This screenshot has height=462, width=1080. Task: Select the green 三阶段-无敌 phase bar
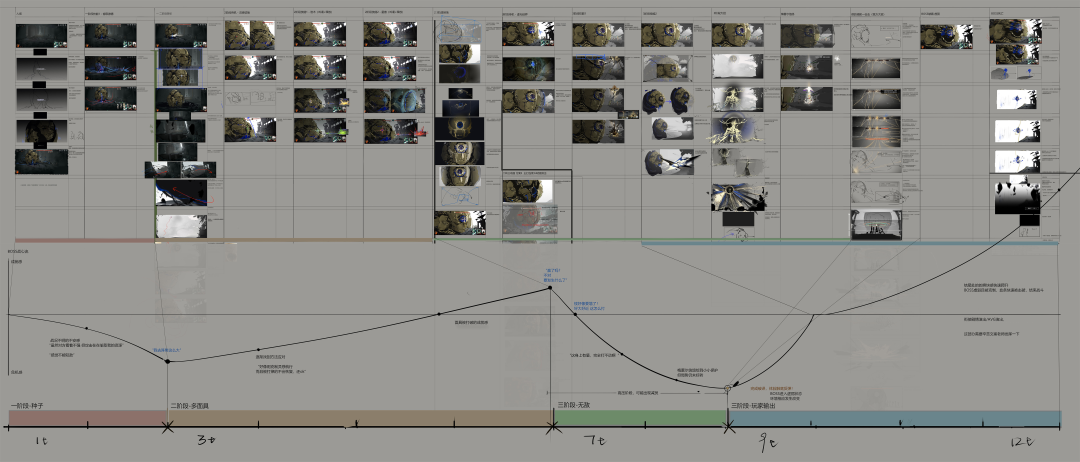click(641, 419)
